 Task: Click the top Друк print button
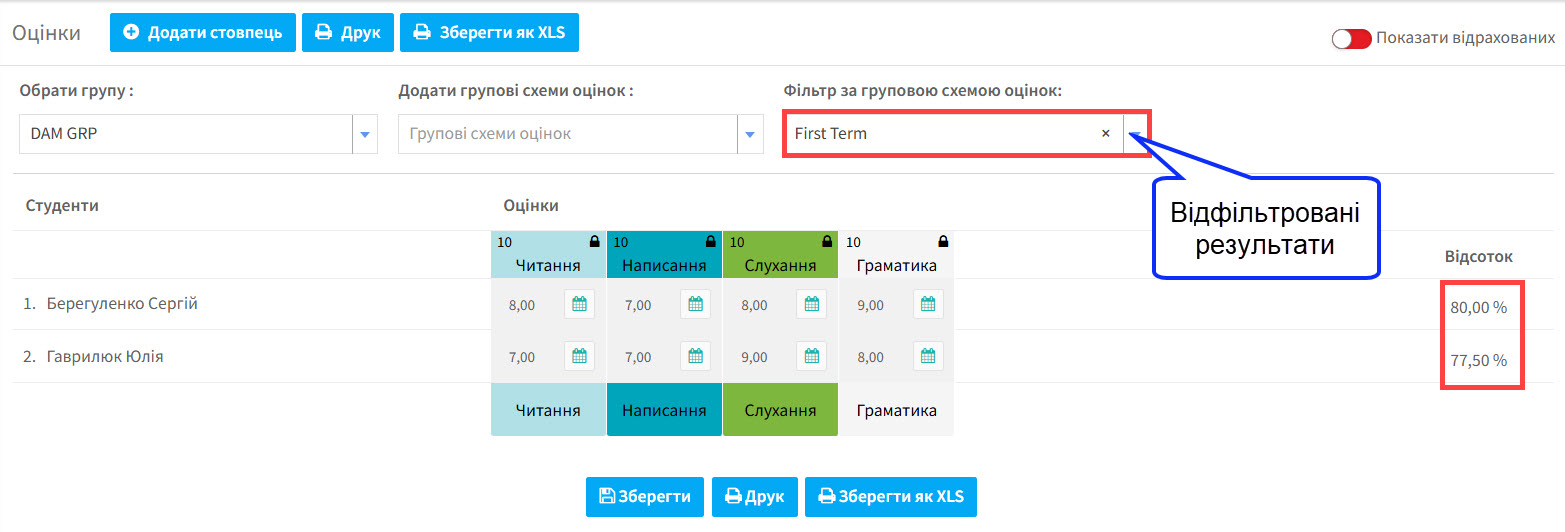(348, 32)
